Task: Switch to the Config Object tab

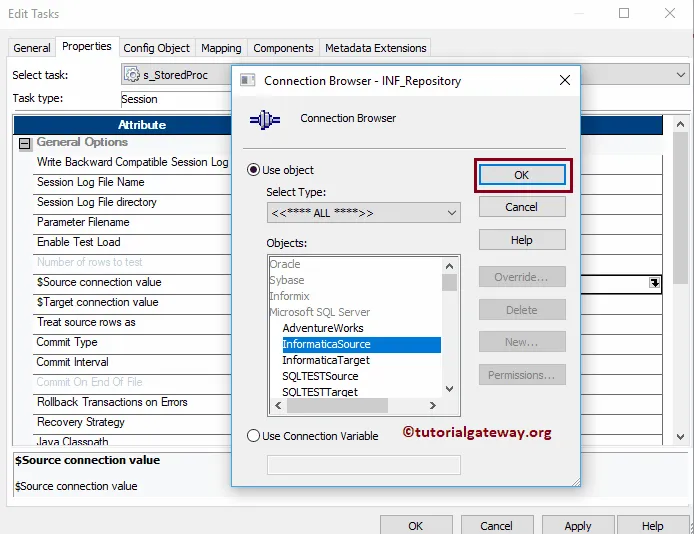Action: point(156,48)
